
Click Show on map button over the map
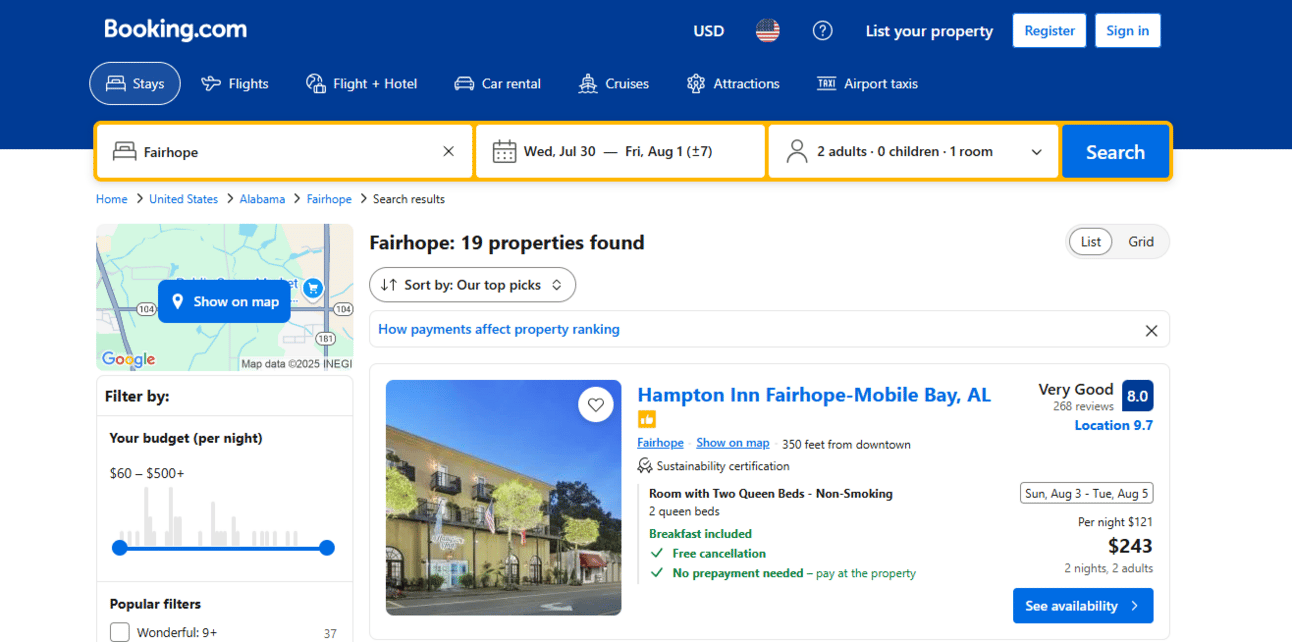pos(224,302)
